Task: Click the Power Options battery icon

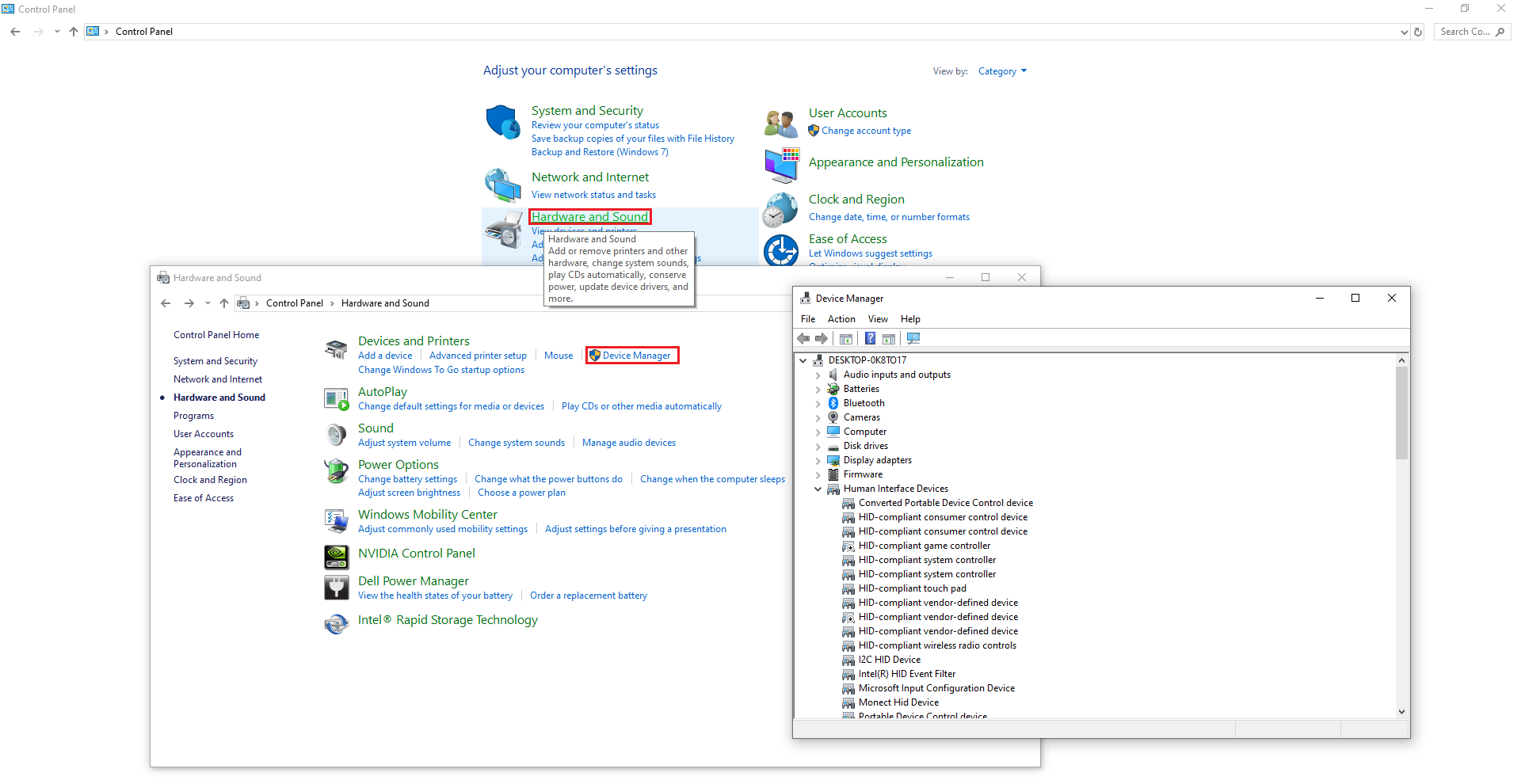Action: click(337, 471)
